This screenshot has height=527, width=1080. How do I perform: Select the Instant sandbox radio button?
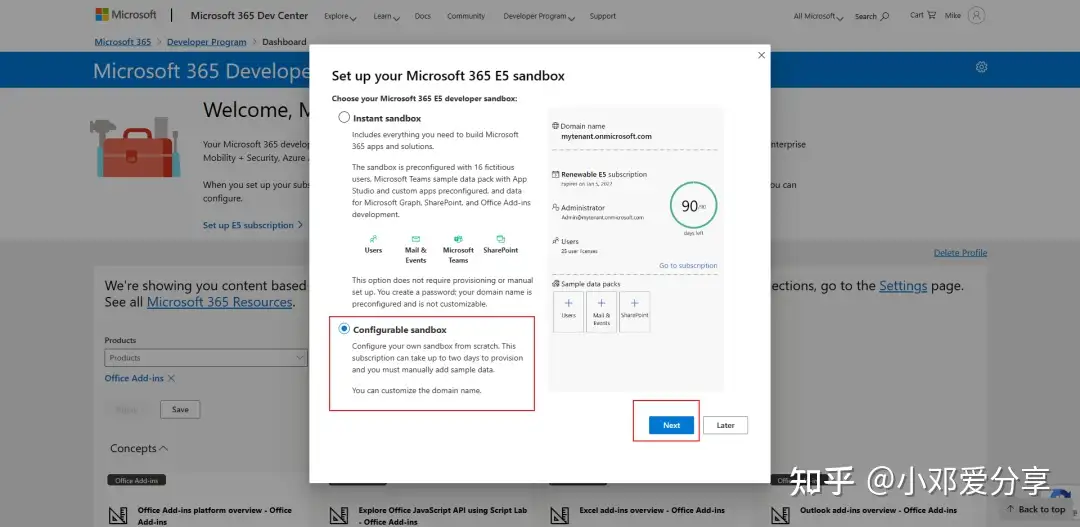(344, 118)
